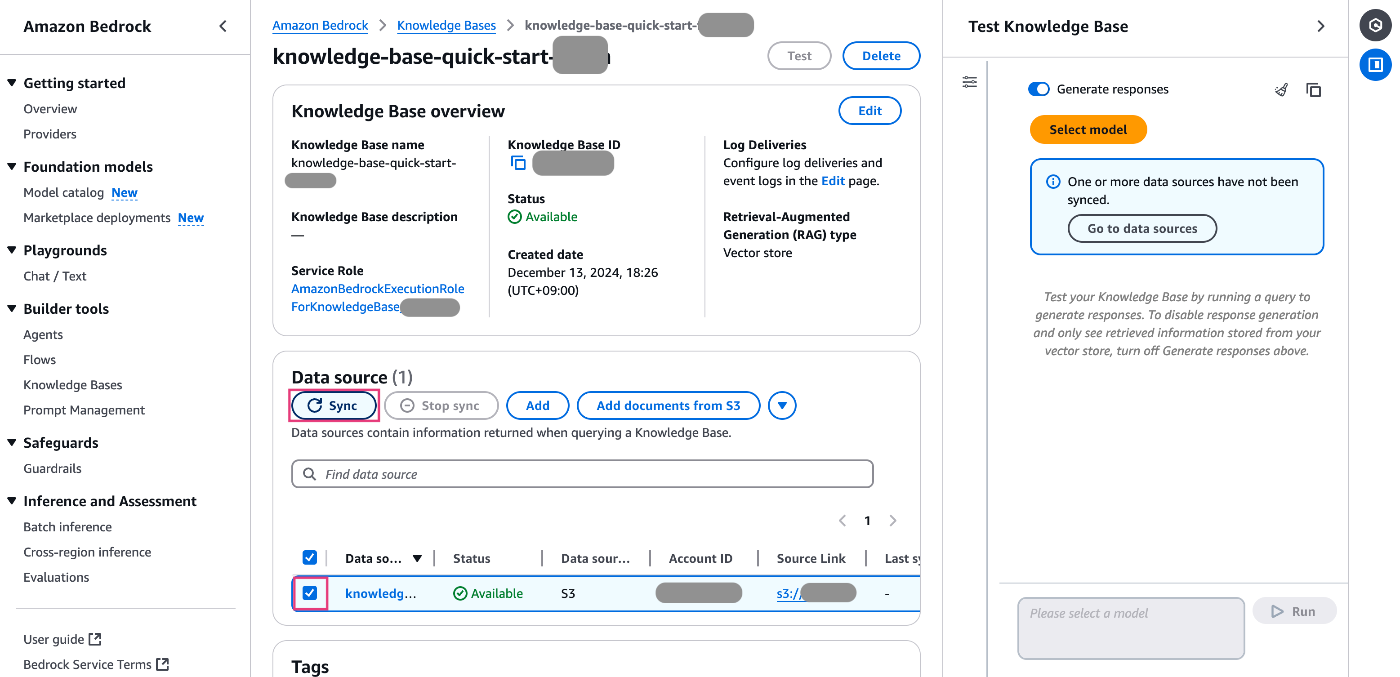Screen dimensions: 1400x677
Task: Go to previous page arrow in data source table
Action: 842,521
